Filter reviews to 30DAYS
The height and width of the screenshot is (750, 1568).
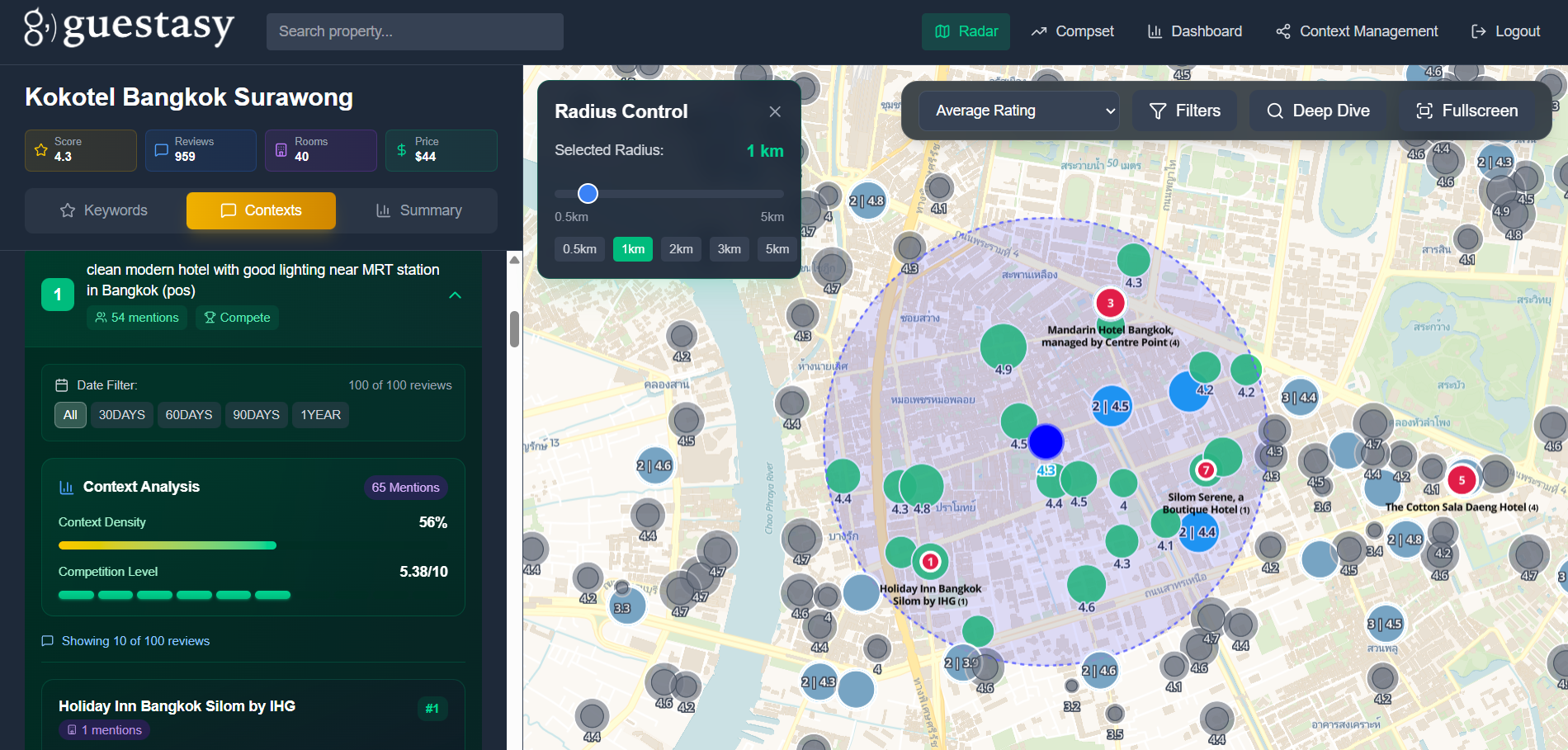[x=121, y=415]
